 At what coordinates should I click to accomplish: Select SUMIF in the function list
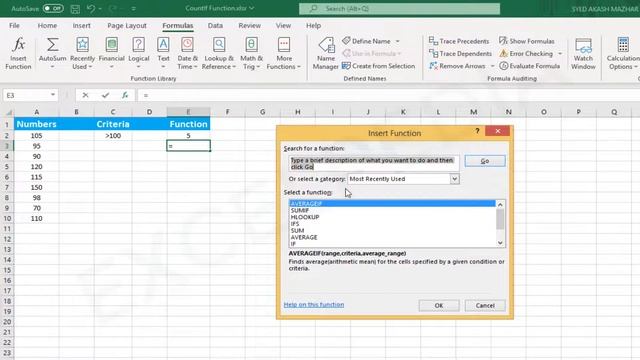[x=392, y=210]
